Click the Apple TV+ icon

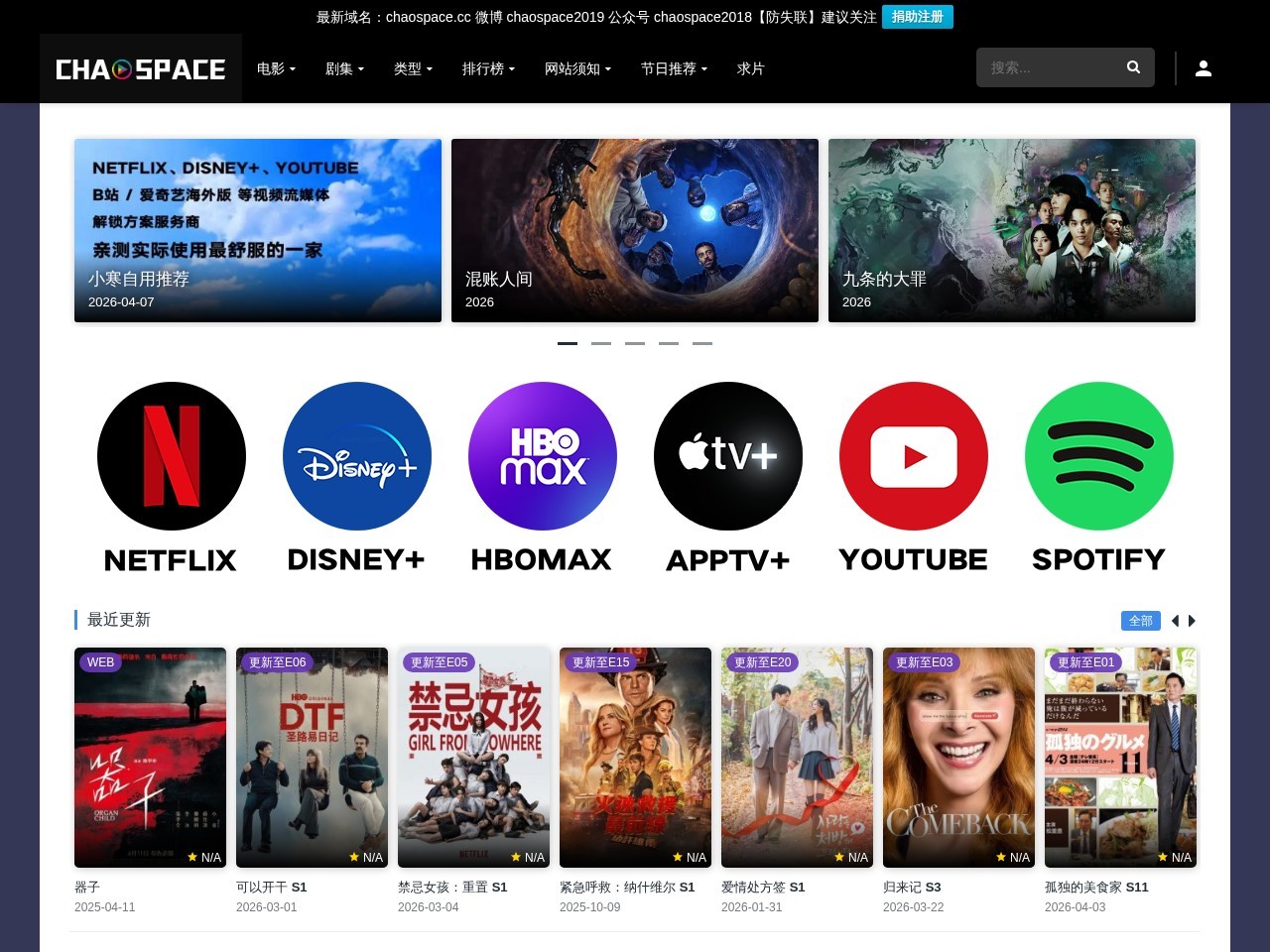tap(728, 456)
